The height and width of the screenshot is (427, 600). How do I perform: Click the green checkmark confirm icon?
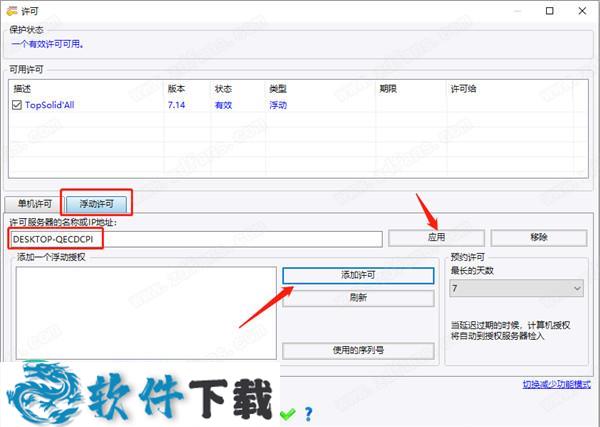tap(288, 414)
